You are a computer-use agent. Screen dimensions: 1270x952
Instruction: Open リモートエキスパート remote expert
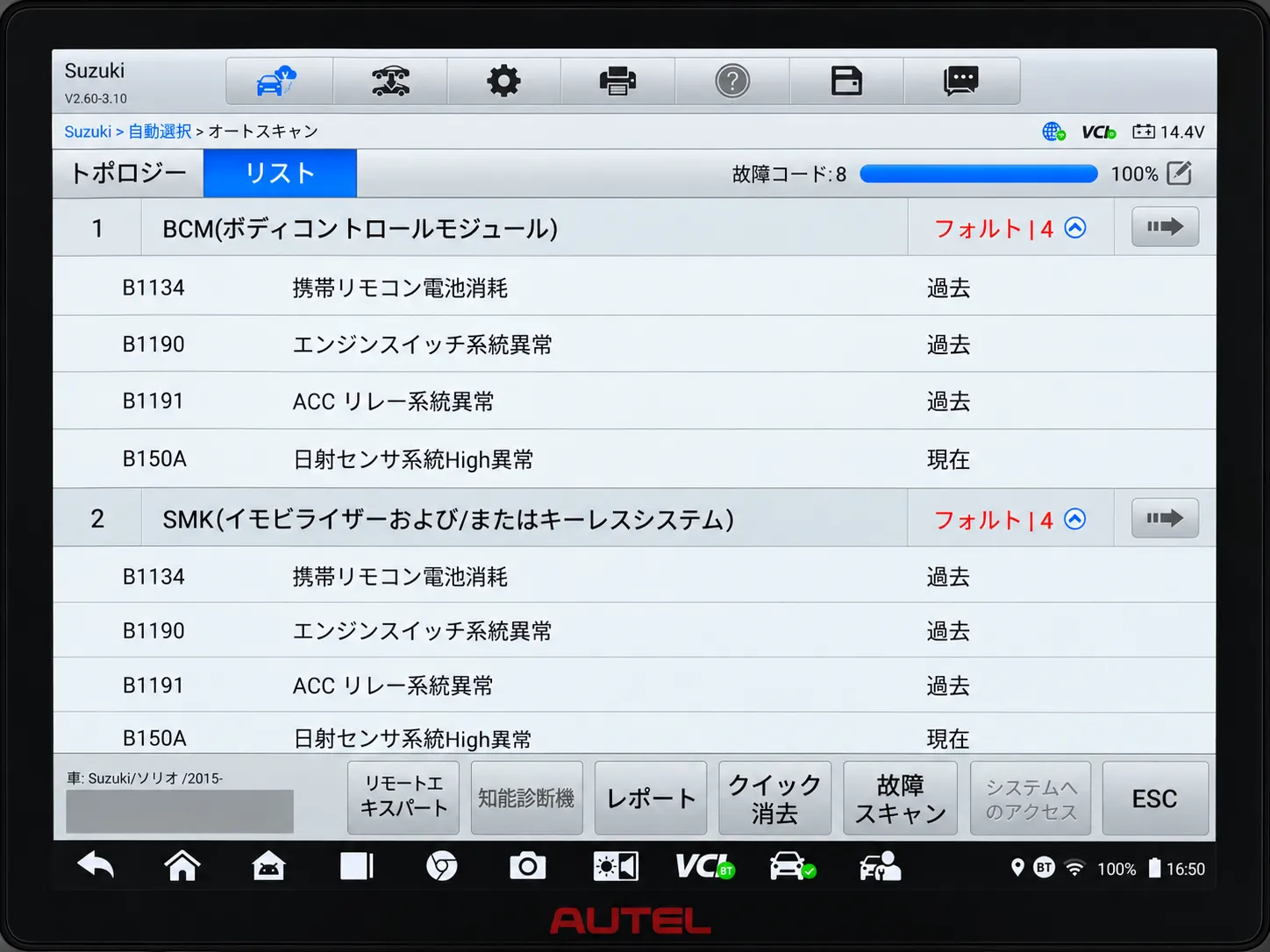[403, 798]
